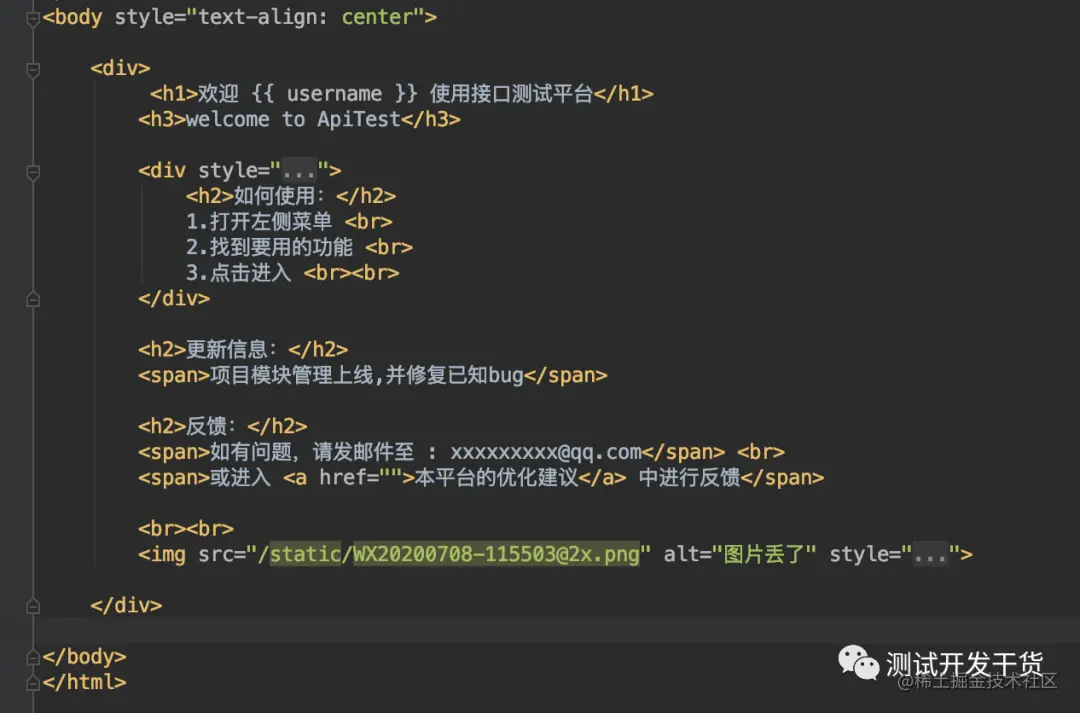The height and width of the screenshot is (713, 1080).
Task: Click the '更新信息' h2 heading line
Action: 243,349
